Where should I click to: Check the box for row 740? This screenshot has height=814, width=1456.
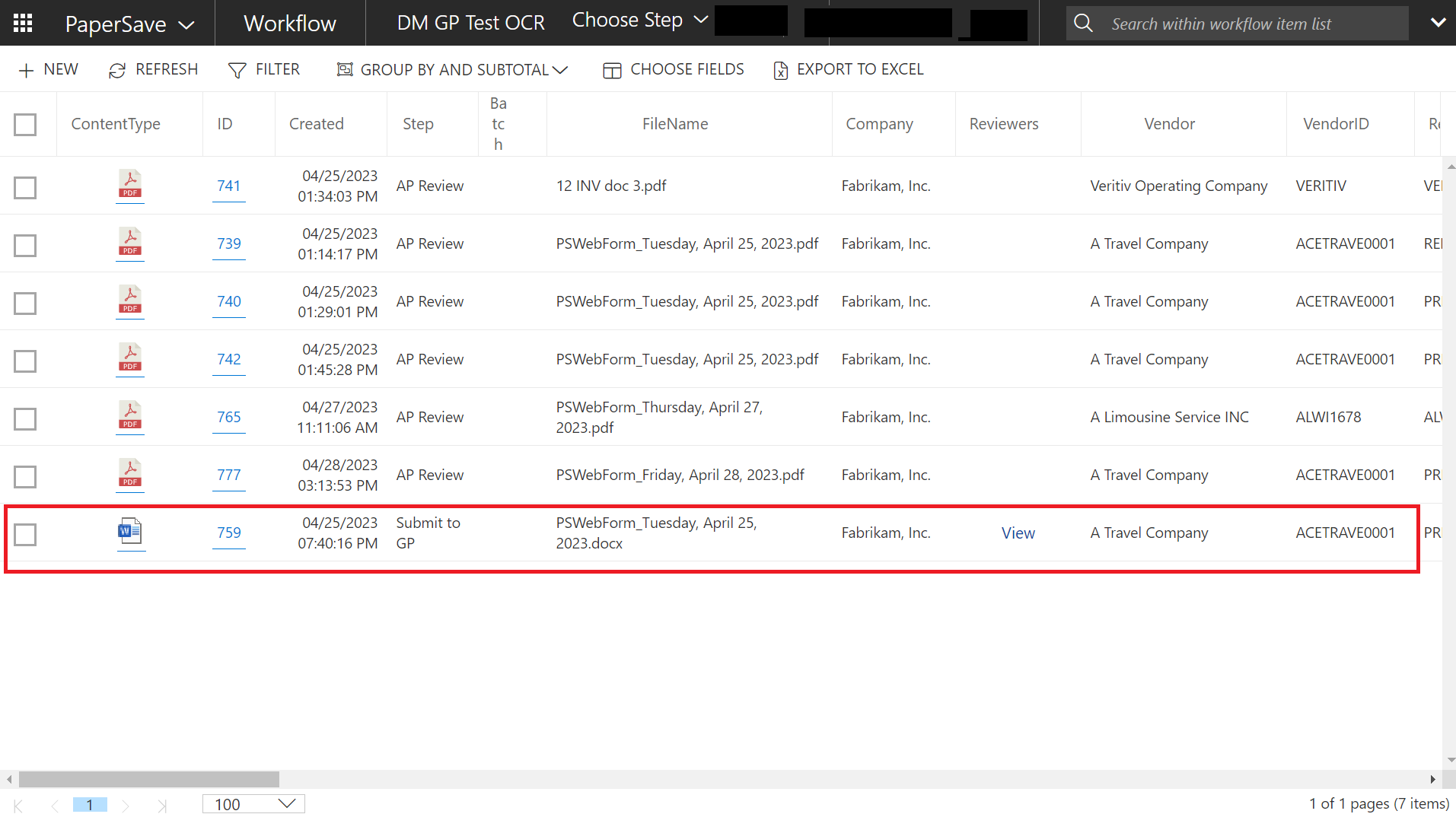tap(25, 304)
